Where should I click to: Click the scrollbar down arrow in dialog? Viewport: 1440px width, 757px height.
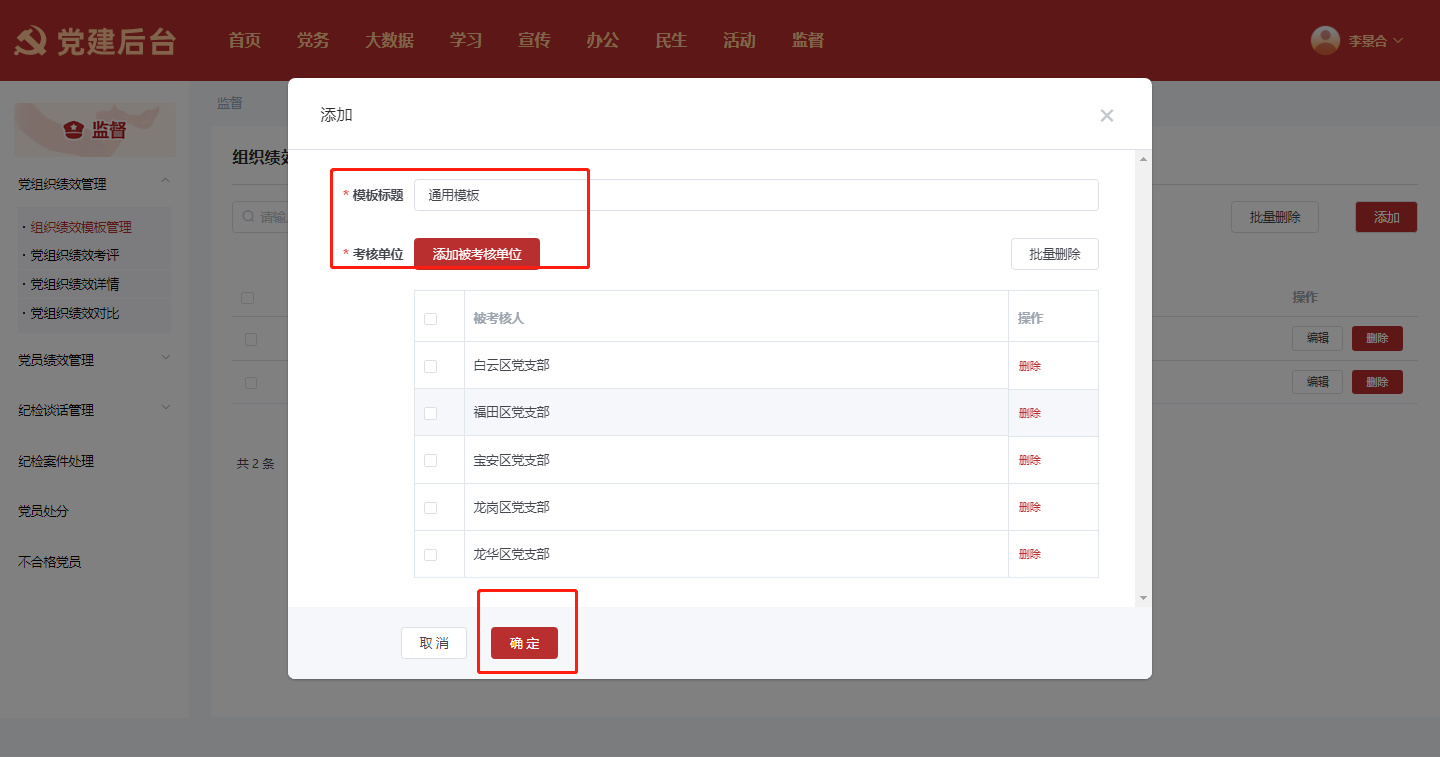[1143, 598]
